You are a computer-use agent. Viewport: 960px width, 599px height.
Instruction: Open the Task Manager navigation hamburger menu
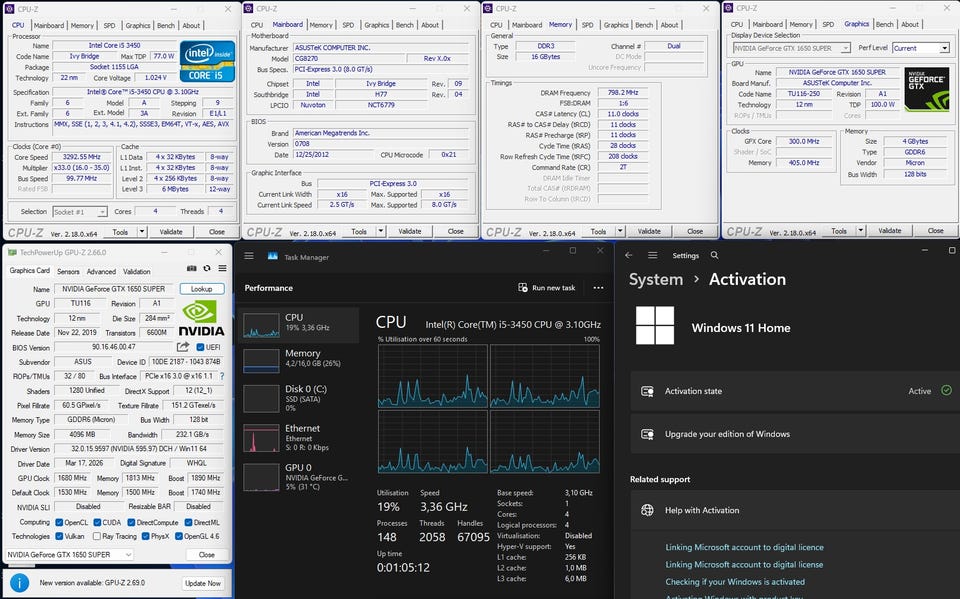pyautogui.click(x=249, y=257)
